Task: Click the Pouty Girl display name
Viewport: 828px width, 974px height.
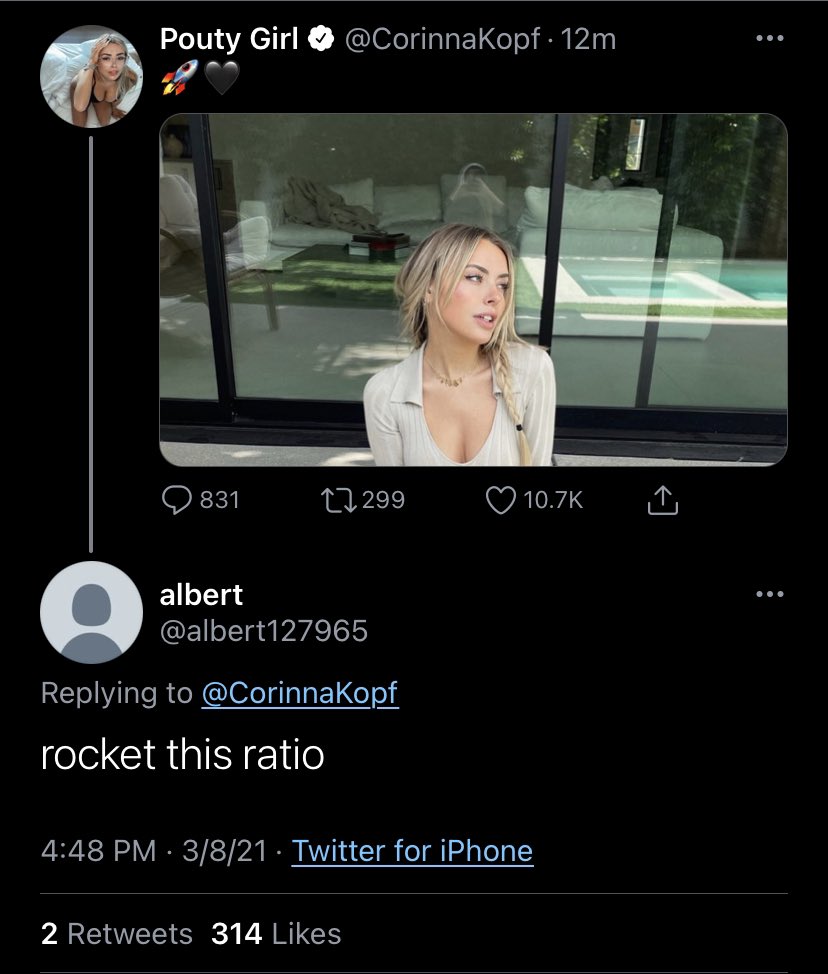Action: (x=229, y=39)
